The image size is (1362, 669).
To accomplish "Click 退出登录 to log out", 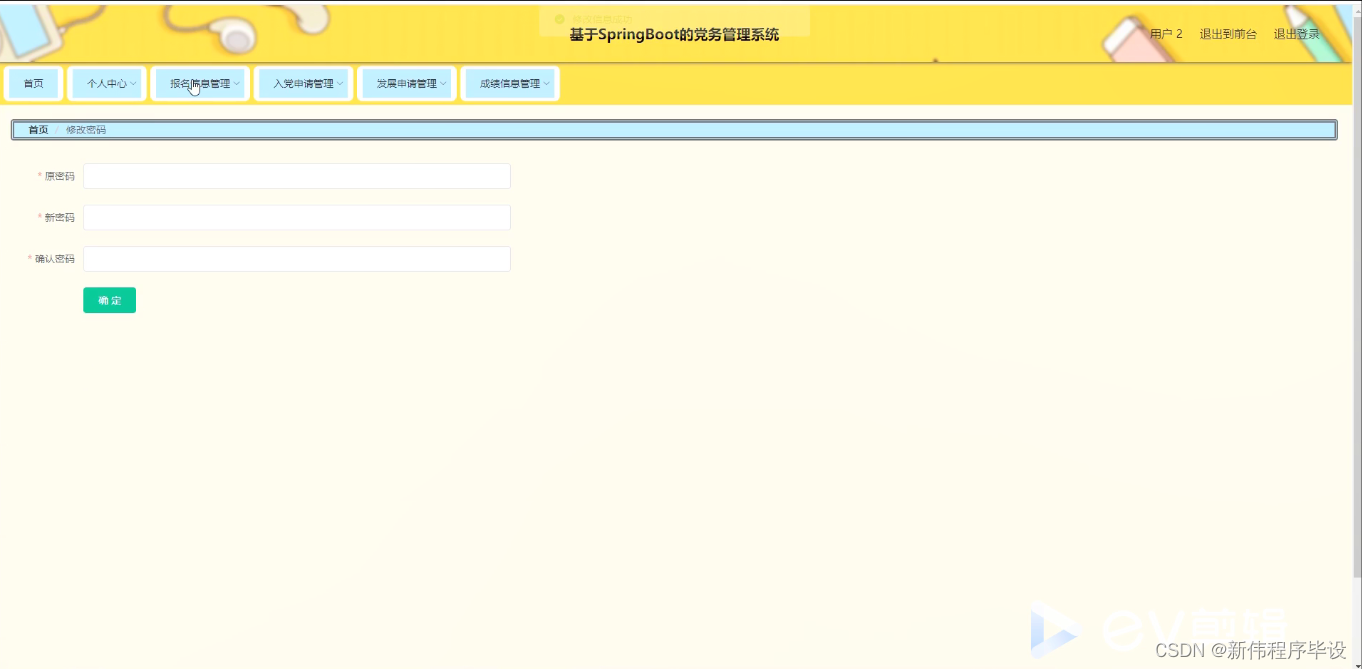I will [x=1297, y=33].
